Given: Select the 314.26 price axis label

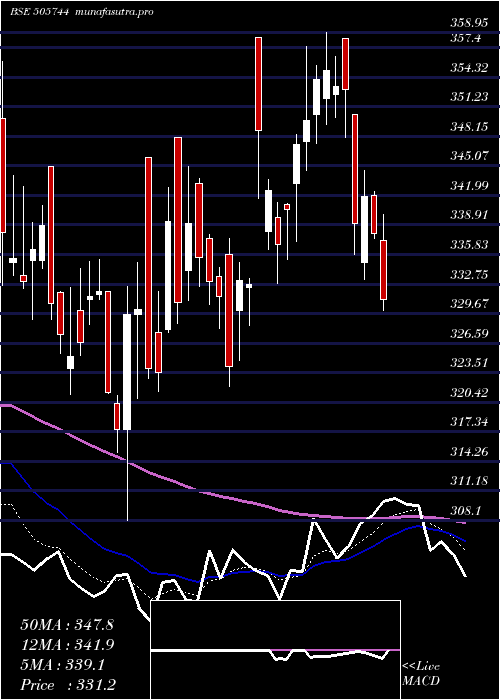Looking at the screenshot, I should (x=468, y=452).
